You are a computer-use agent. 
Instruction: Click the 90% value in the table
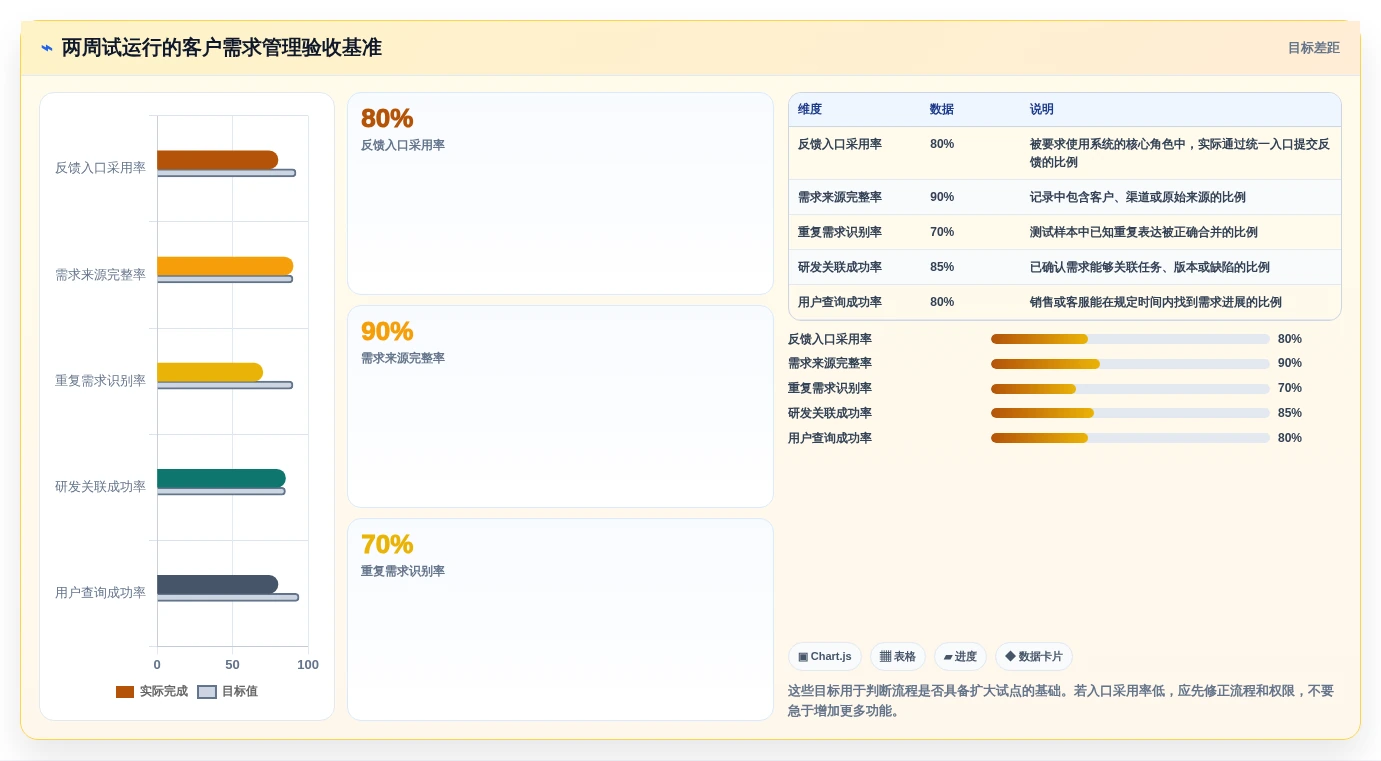coord(942,197)
